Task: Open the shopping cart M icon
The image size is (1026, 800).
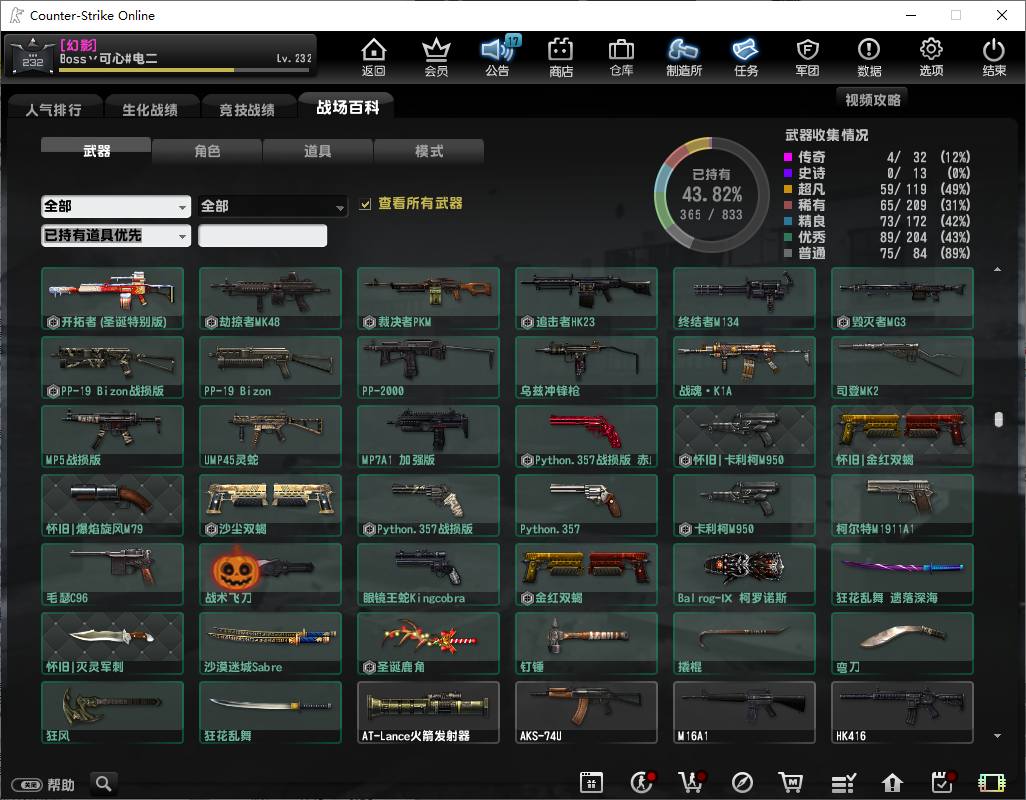Action: [790, 782]
